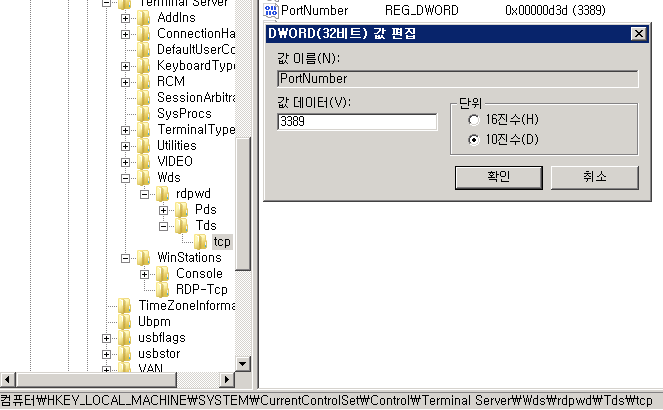Viewport: 663px width, 410px height.
Task: Click the Pds folder icon
Action: tap(182, 210)
